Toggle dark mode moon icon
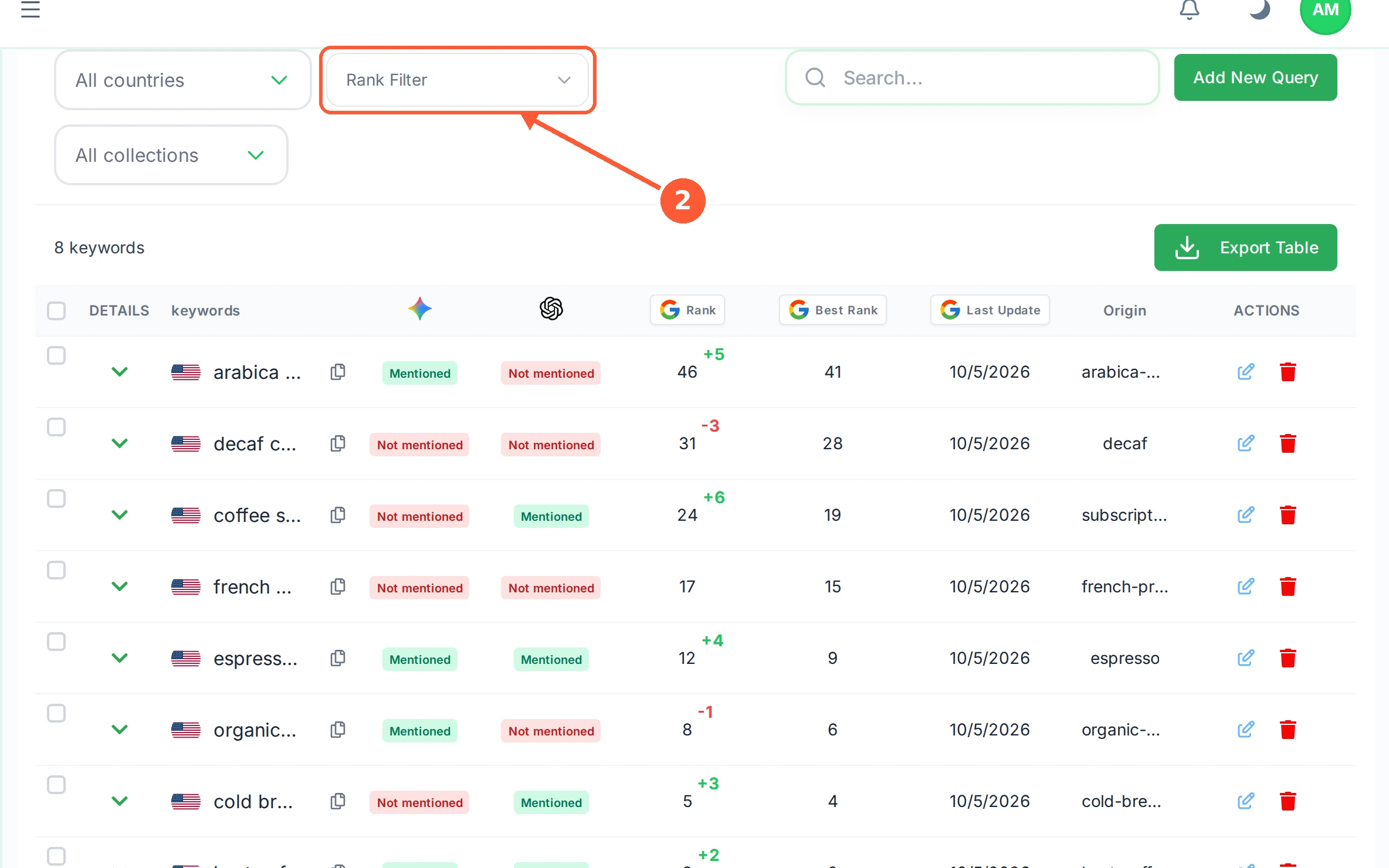The image size is (1389, 868). [1259, 9]
